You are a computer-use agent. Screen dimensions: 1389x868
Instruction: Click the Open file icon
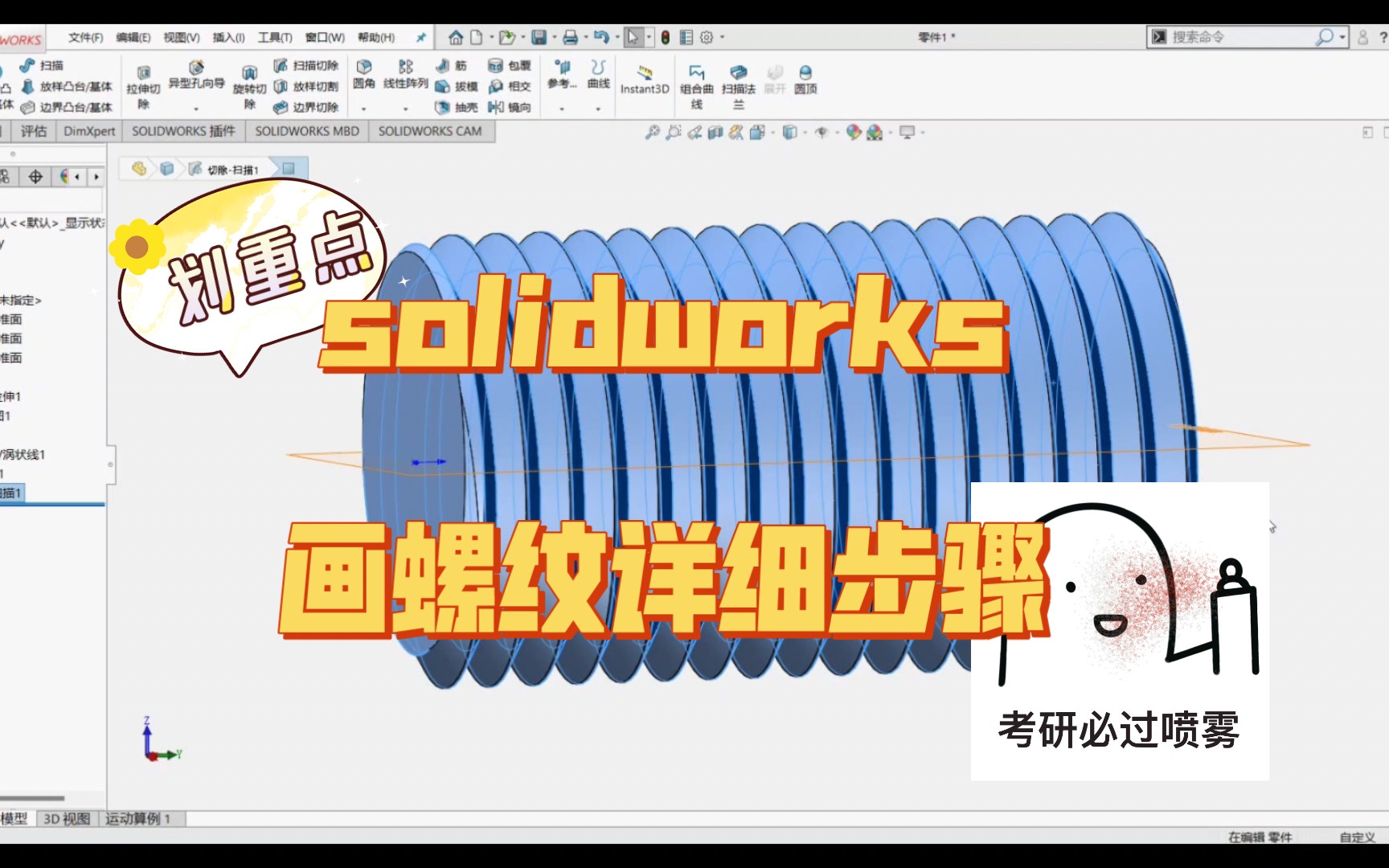[506, 37]
